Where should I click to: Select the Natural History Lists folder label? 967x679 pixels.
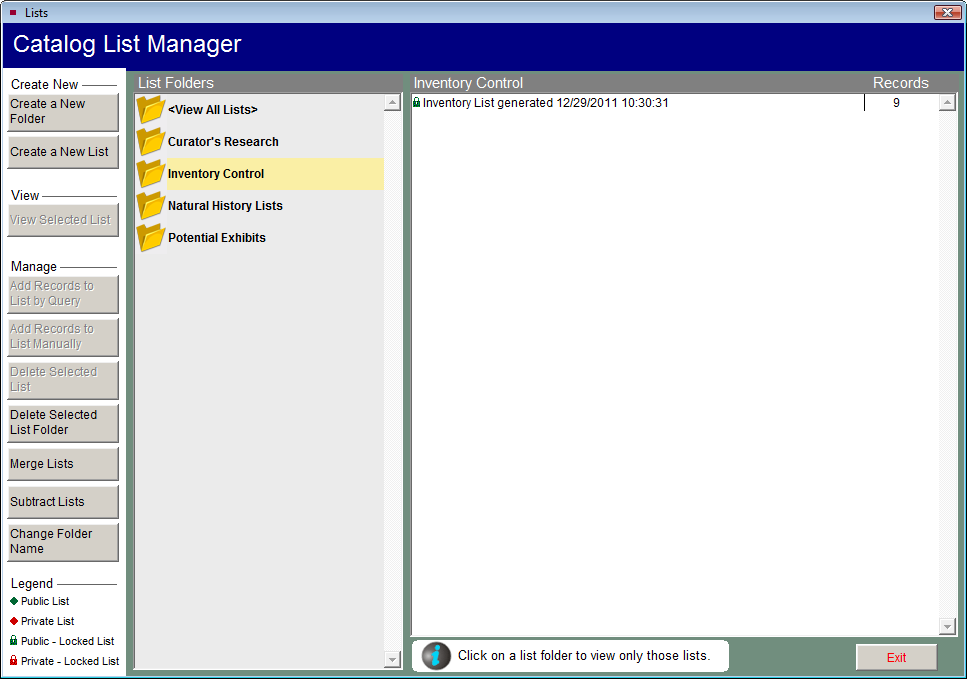click(x=225, y=206)
